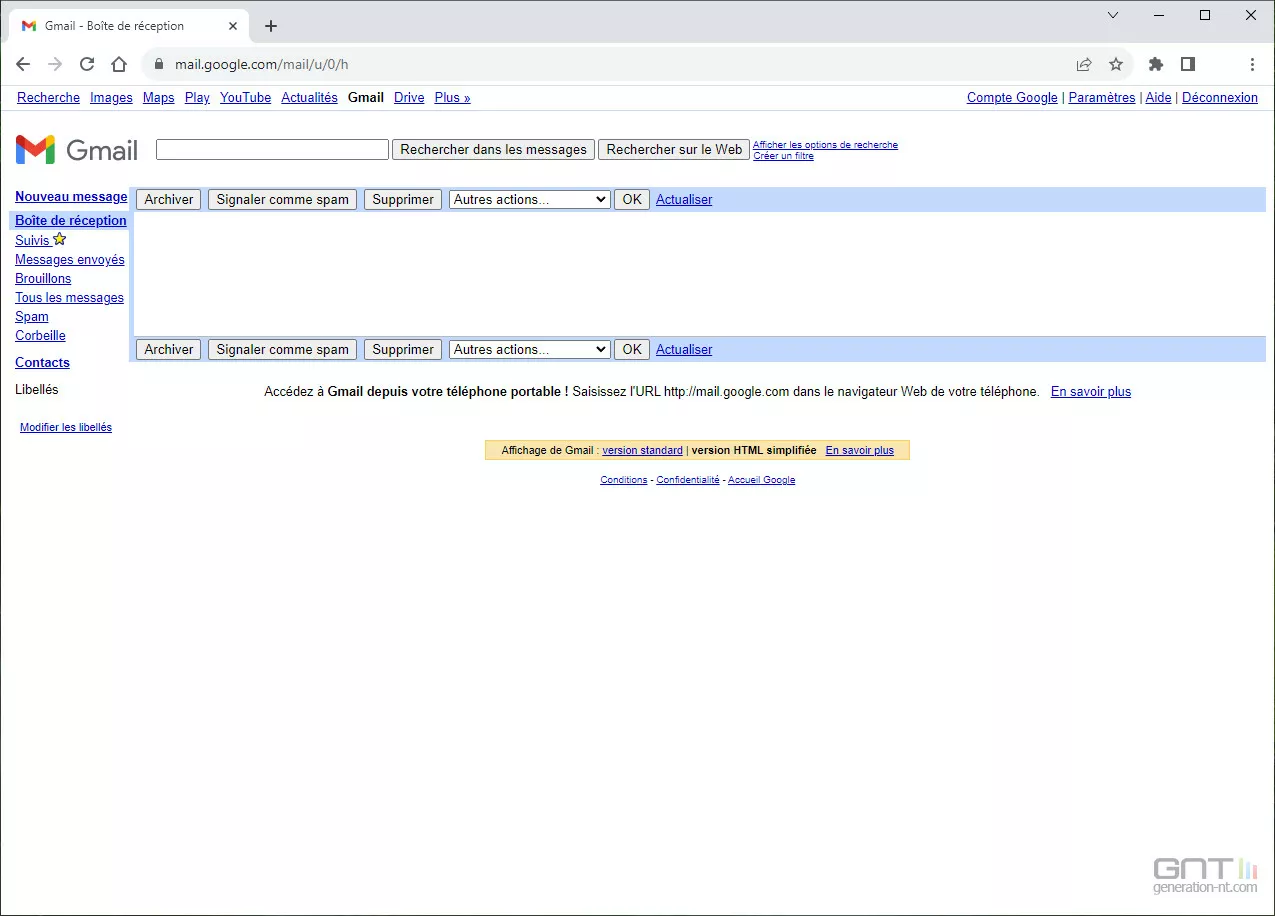The height and width of the screenshot is (916, 1275).
Task: Click the browser forward arrow
Action: point(55,64)
